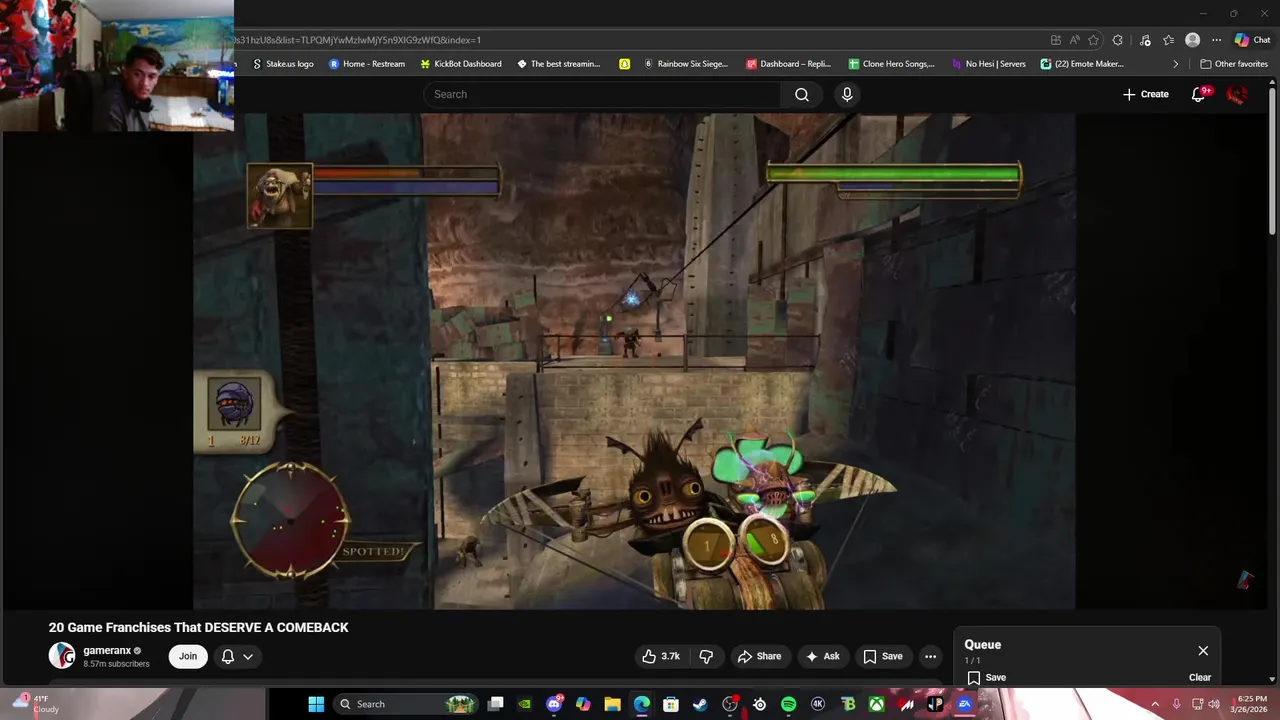
Task: Open the Home - Restream bookmark
Action: tap(367, 64)
